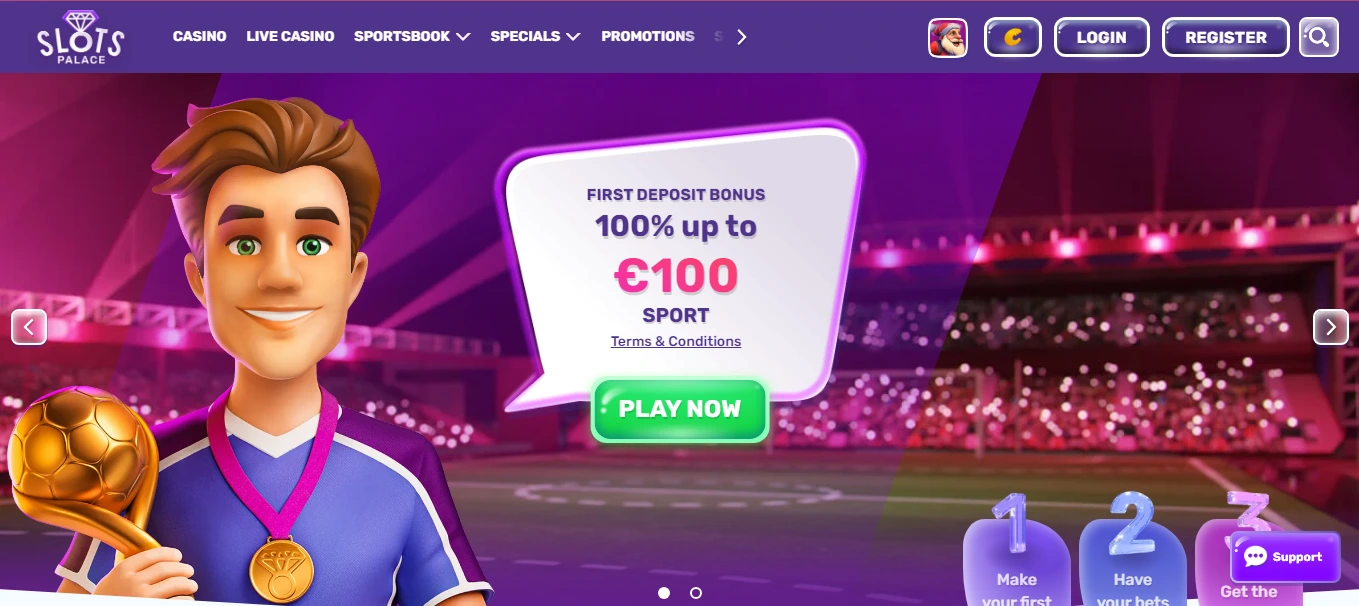Advance to next banner slide arrow
1359x606 pixels.
[x=1331, y=327]
